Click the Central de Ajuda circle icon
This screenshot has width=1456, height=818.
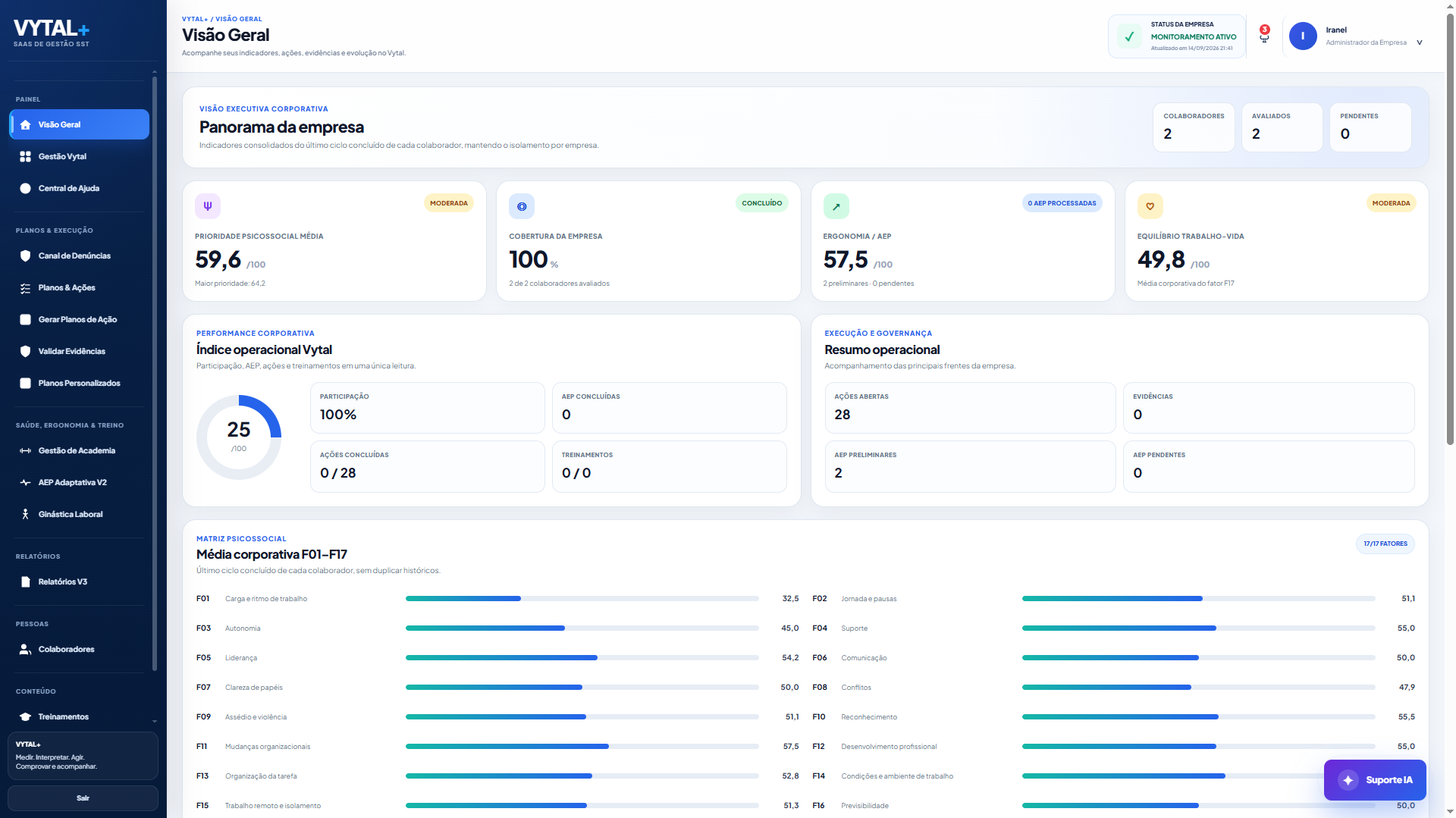(x=25, y=189)
